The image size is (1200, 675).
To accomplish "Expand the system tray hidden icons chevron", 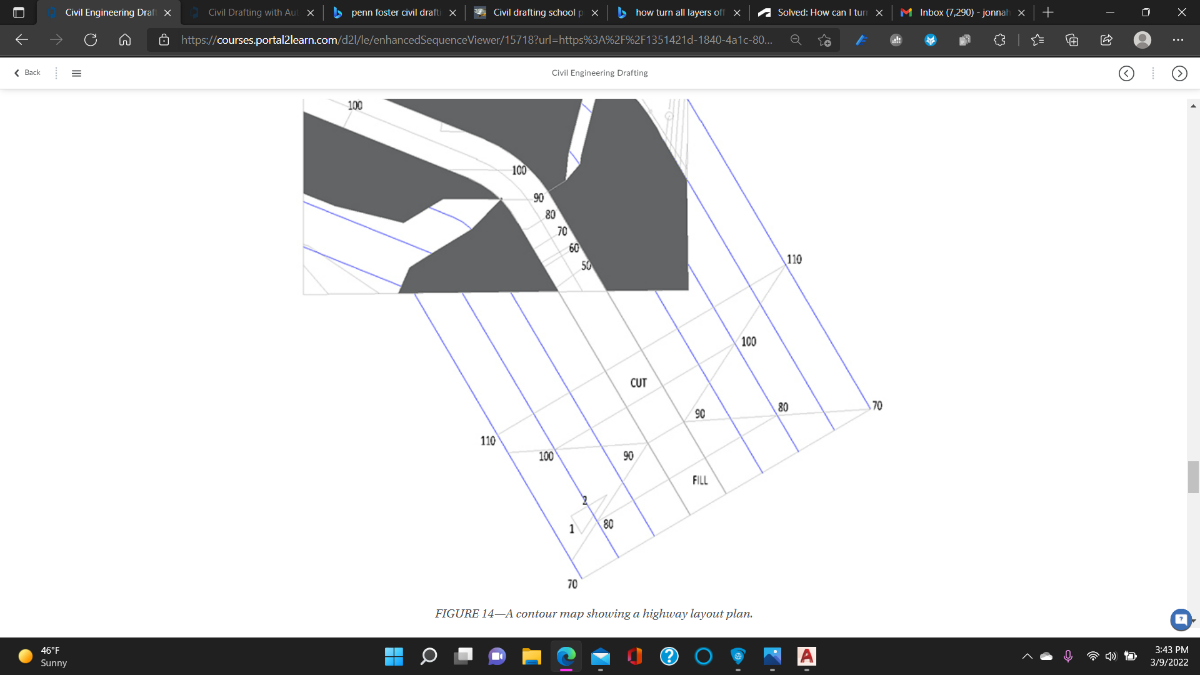I will point(1026,656).
